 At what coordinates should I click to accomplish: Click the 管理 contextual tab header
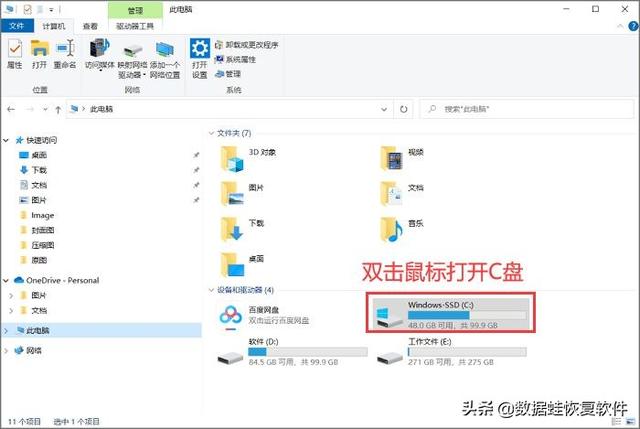pyautogui.click(x=135, y=10)
